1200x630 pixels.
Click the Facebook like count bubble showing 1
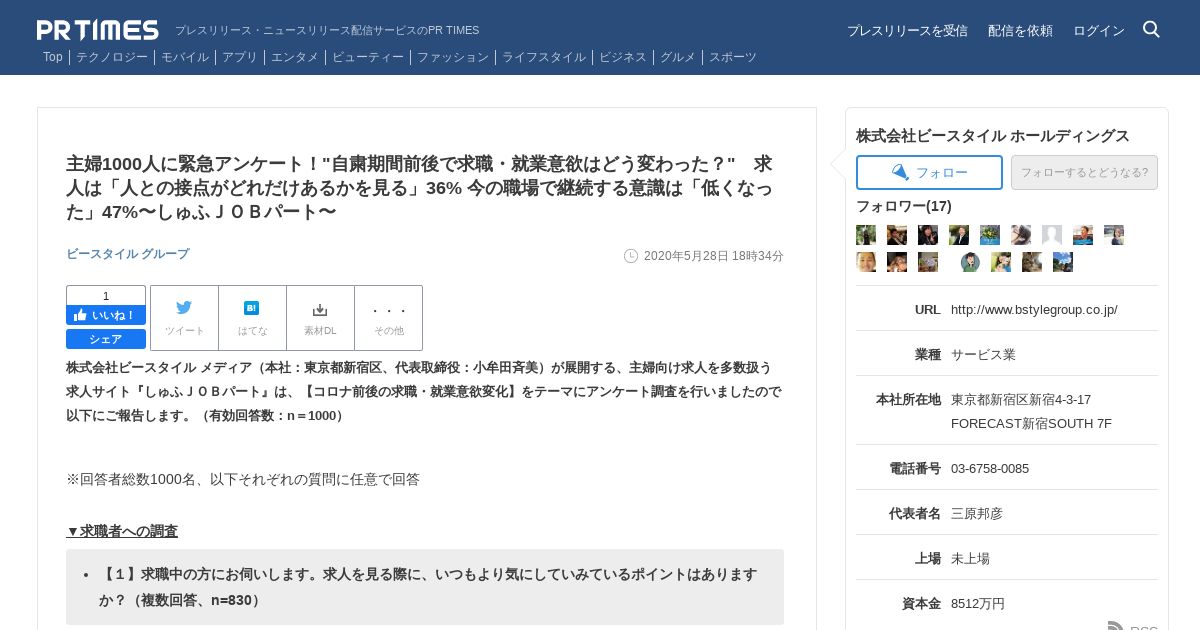click(106, 295)
